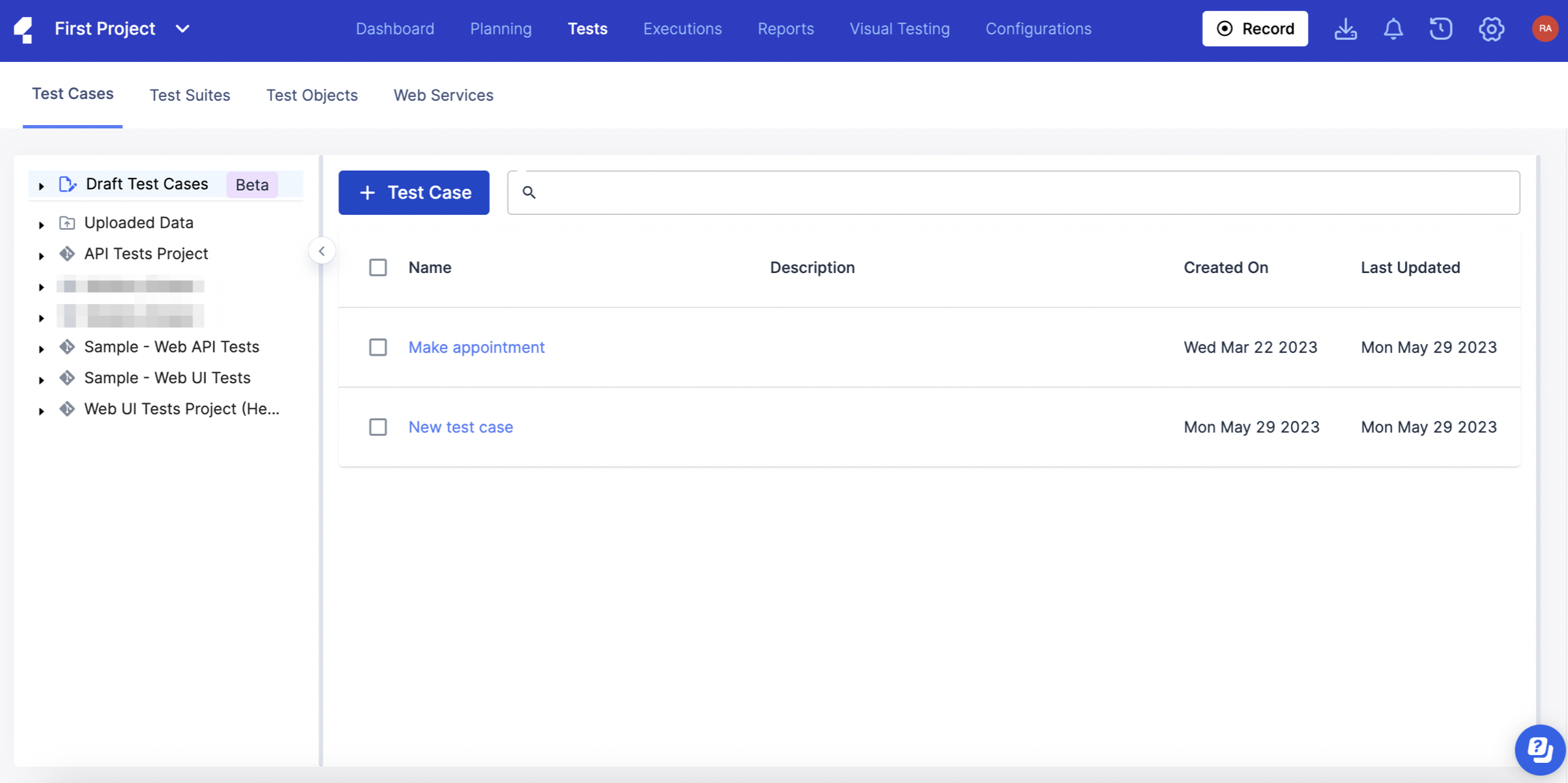Expand Uploaded Data tree node
1568x783 pixels.
(41, 225)
